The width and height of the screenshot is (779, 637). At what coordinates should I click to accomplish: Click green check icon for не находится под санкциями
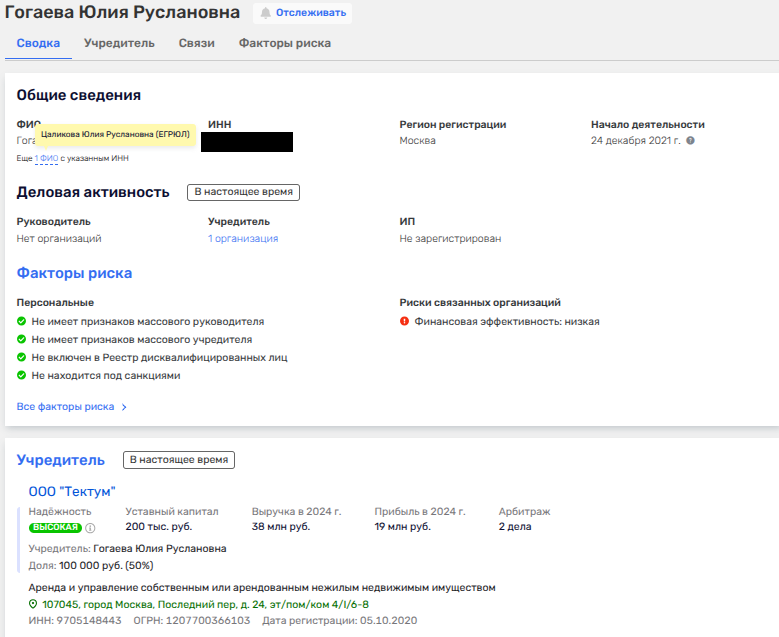pyautogui.click(x=22, y=376)
